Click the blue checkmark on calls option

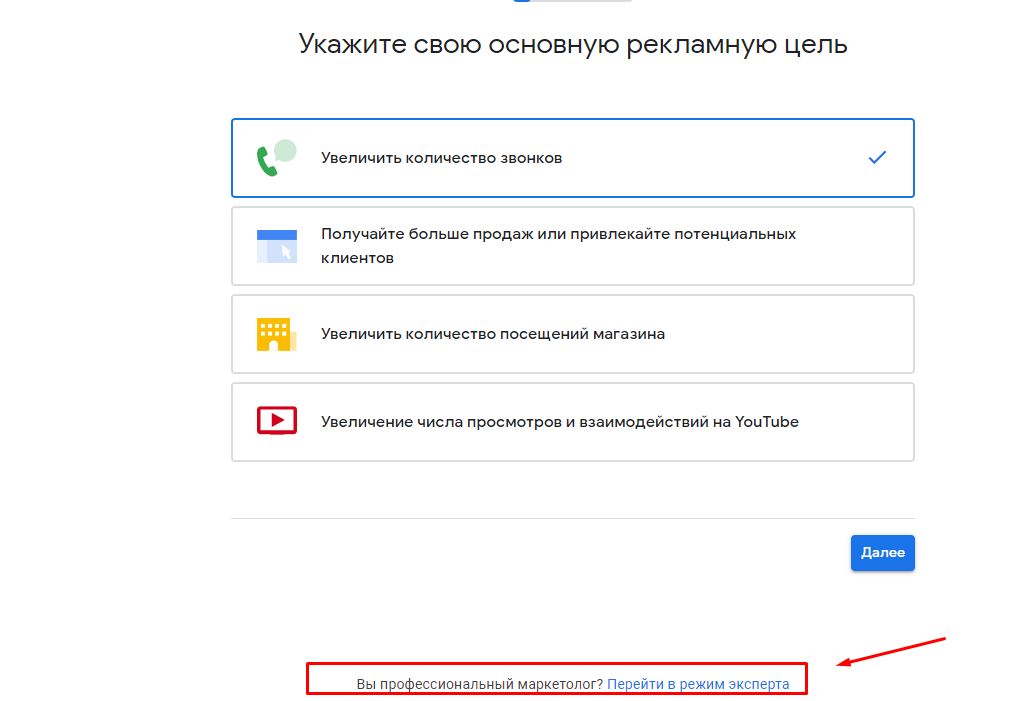tap(877, 157)
